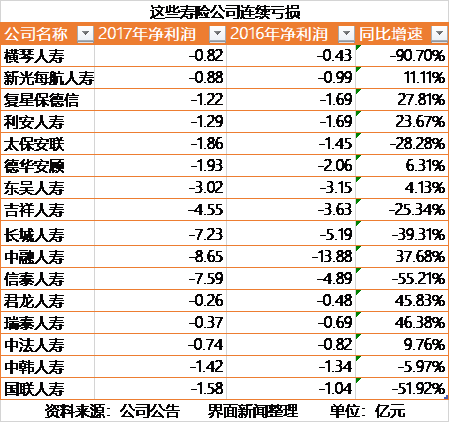
Task: Select the 2017 value -7.23
Action: pos(206,234)
